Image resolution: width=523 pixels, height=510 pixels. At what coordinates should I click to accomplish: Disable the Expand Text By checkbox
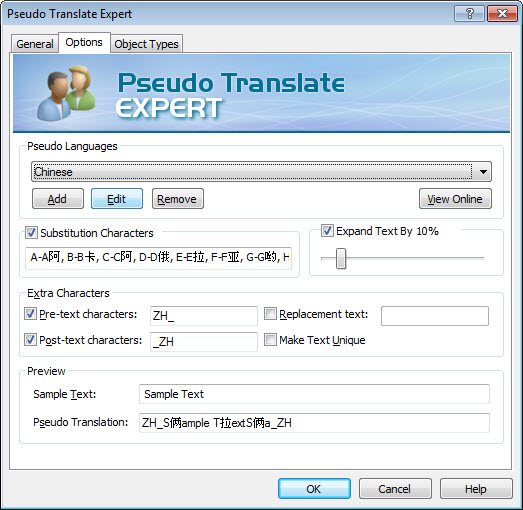[327, 230]
